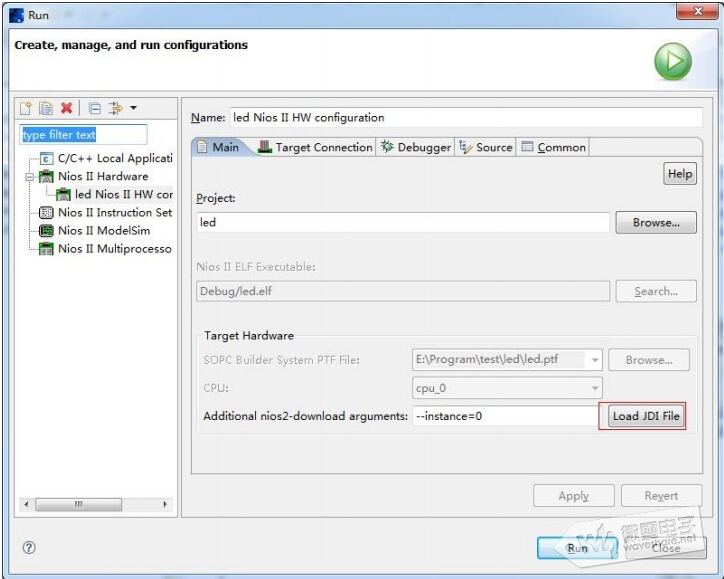Image resolution: width=724 pixels, height=579 pixels.
Task: Open the filter dropdown arrow in toolbar
Action: coord(134,108)
